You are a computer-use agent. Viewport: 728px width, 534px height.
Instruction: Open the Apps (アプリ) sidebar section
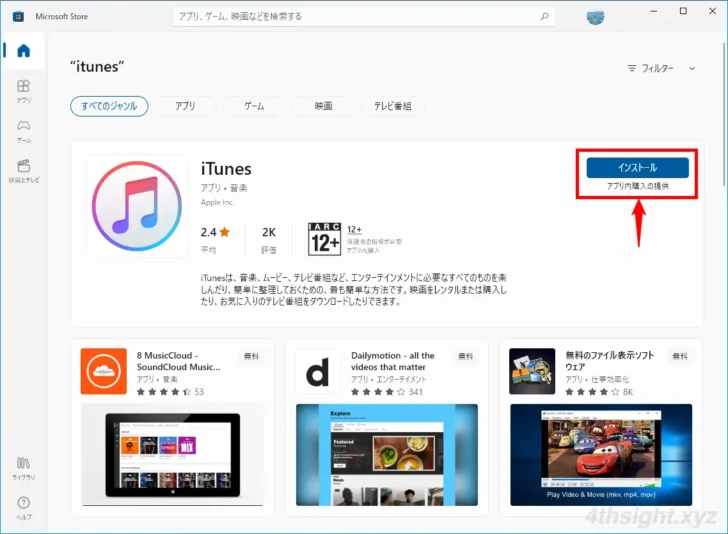point(23,91)
